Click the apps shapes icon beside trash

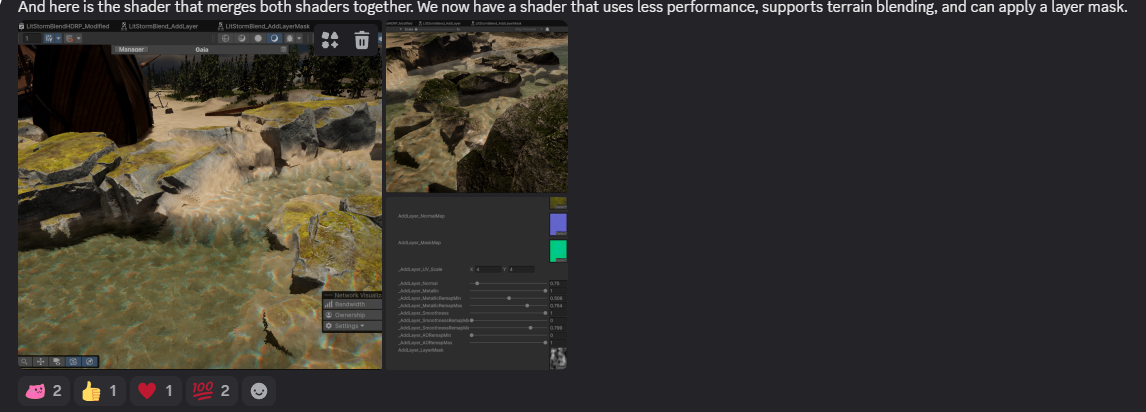(331, 40)
